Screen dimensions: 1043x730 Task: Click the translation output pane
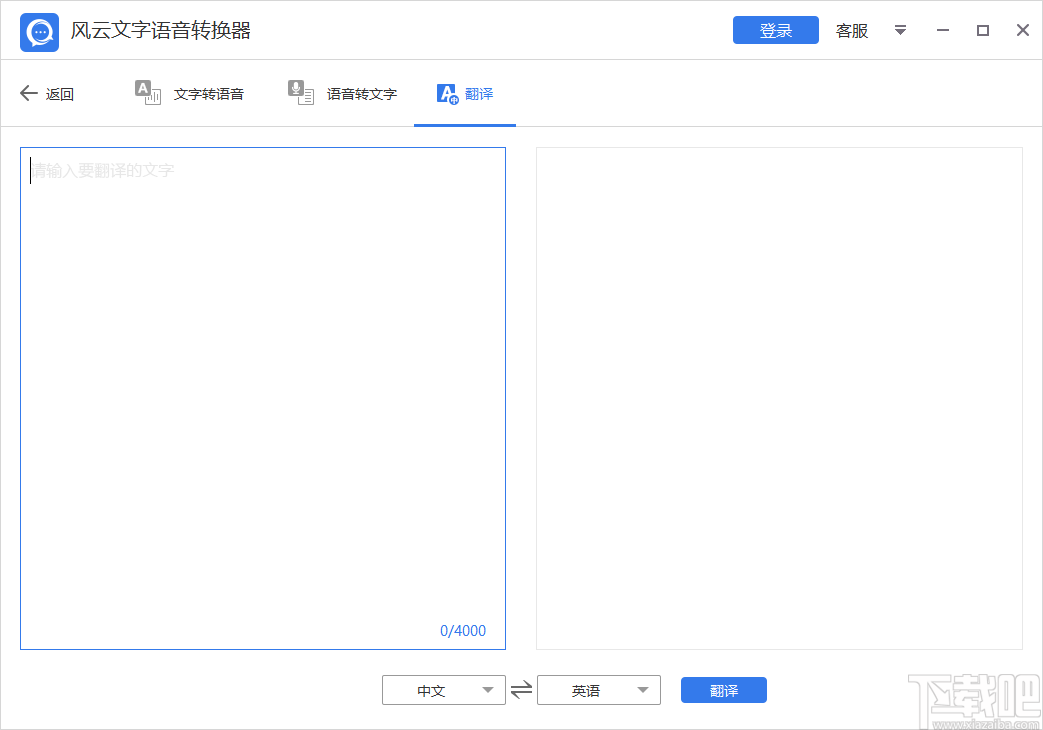[x=779, y=398]
